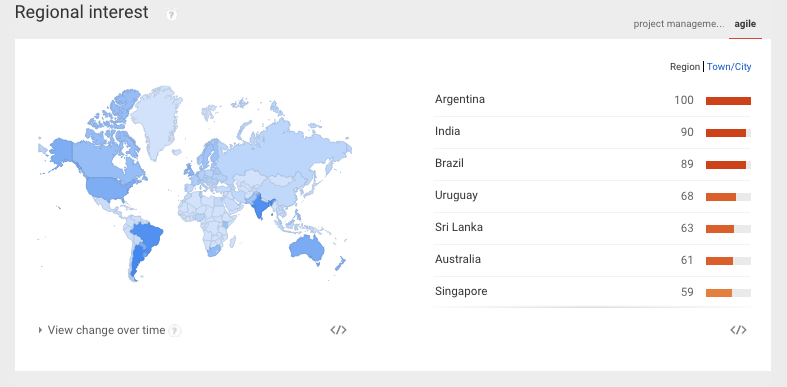Click Australia on the world map

(x=306, y=248)
